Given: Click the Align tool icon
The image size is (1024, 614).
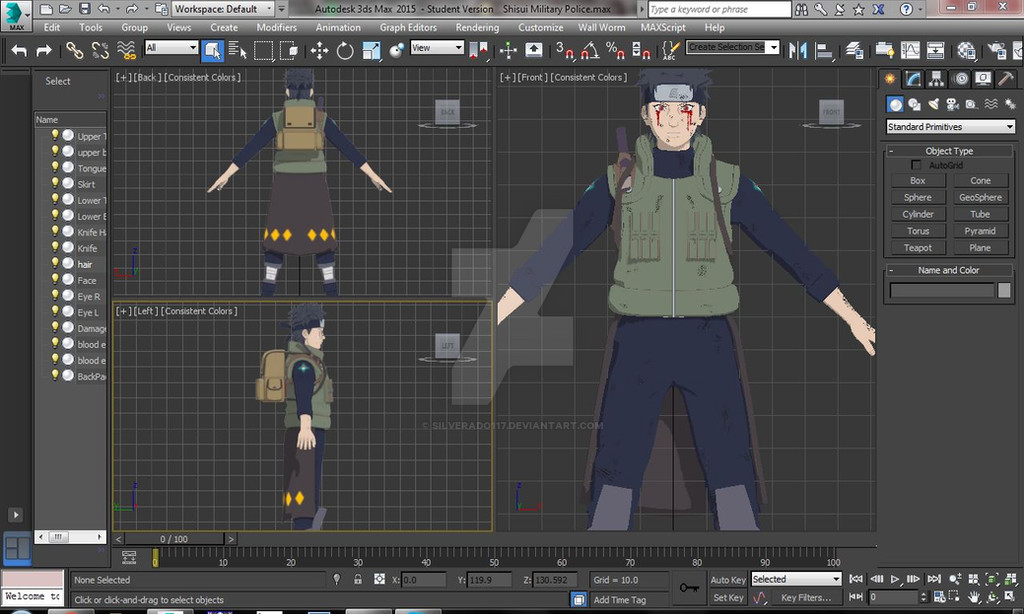Looking at the screenshot, I should click(824, 50).
